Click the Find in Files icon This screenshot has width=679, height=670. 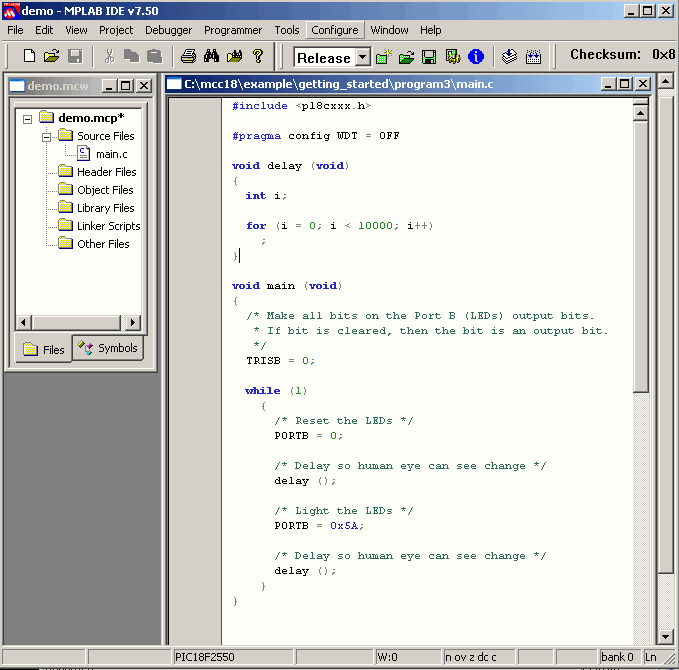[235, 56]
